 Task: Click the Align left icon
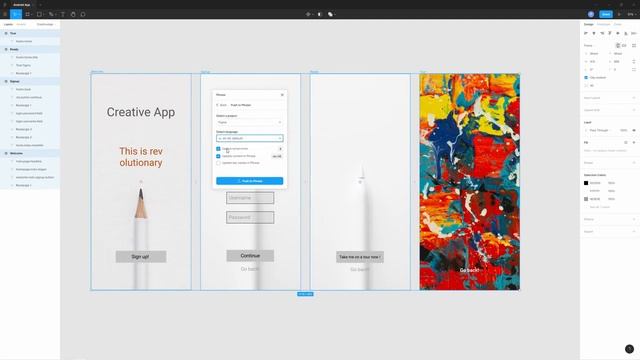click(x=586, y=33)
